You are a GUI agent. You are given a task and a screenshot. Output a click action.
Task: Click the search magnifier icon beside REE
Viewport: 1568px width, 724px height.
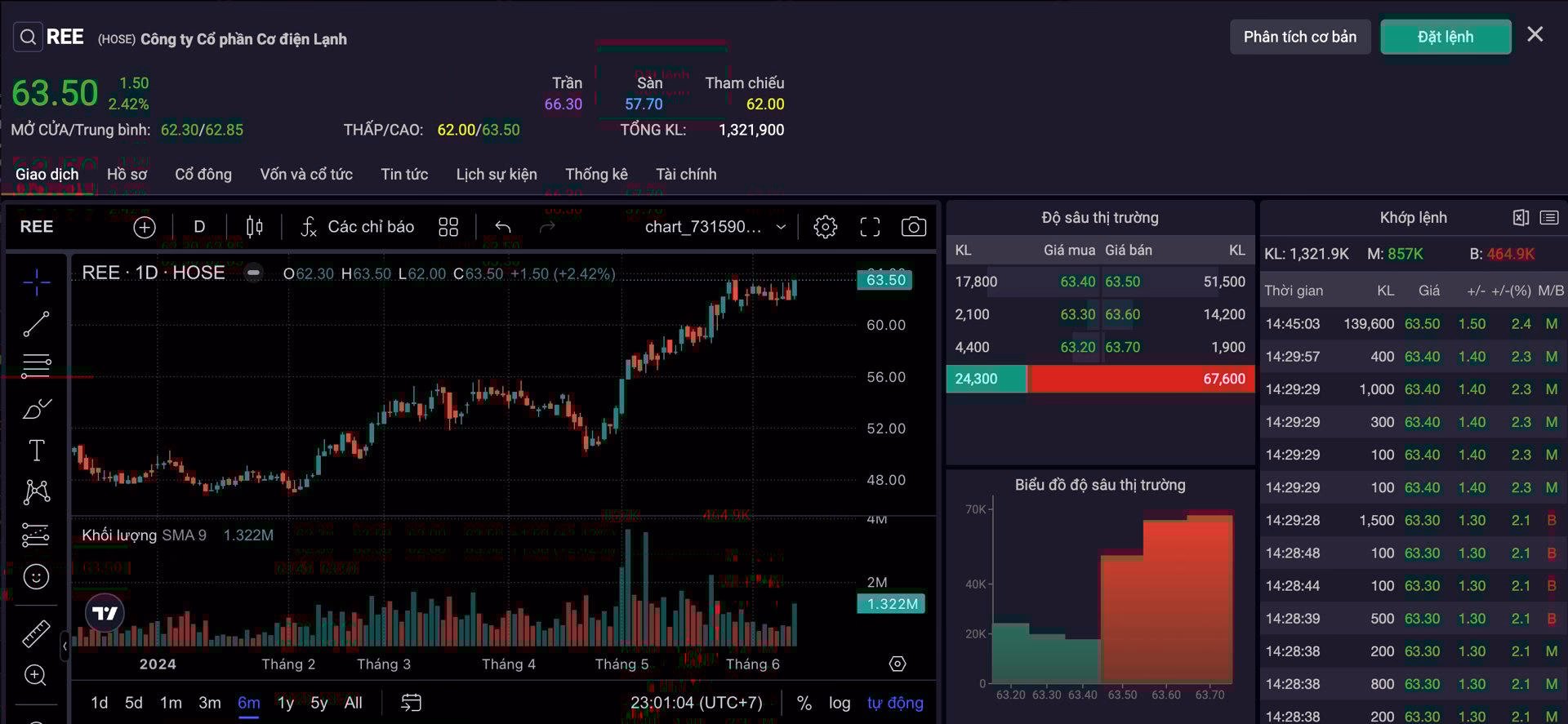click(x=28, y=38)
